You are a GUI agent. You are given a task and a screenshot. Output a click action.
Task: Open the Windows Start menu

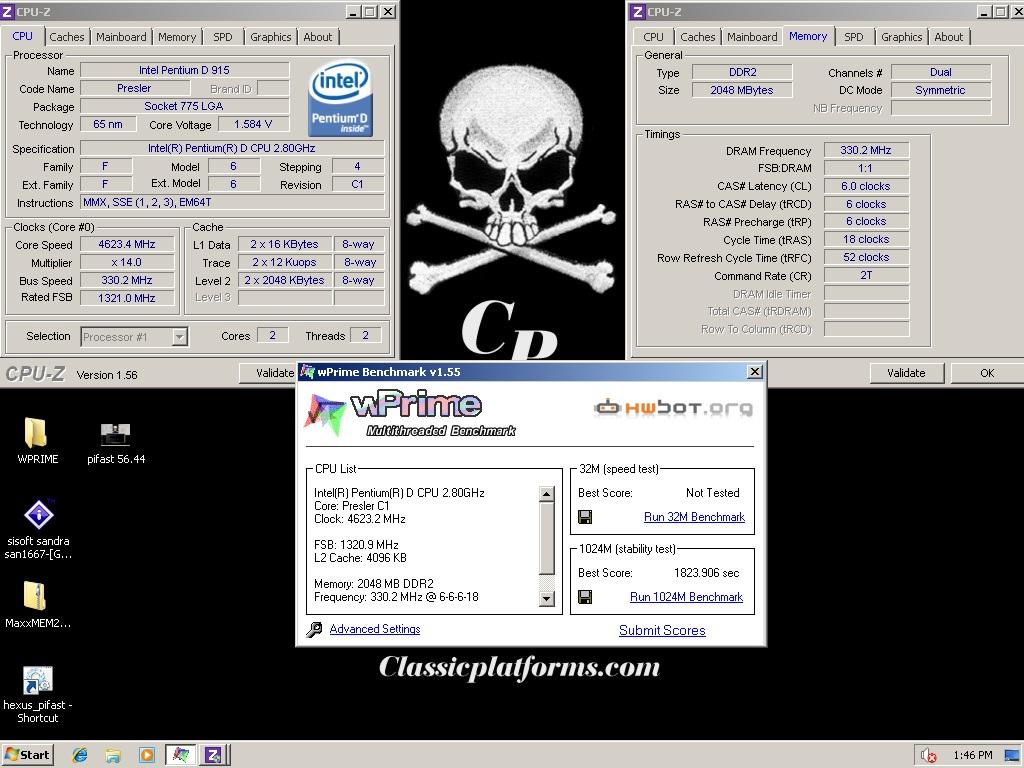click(x=27, y=755)
